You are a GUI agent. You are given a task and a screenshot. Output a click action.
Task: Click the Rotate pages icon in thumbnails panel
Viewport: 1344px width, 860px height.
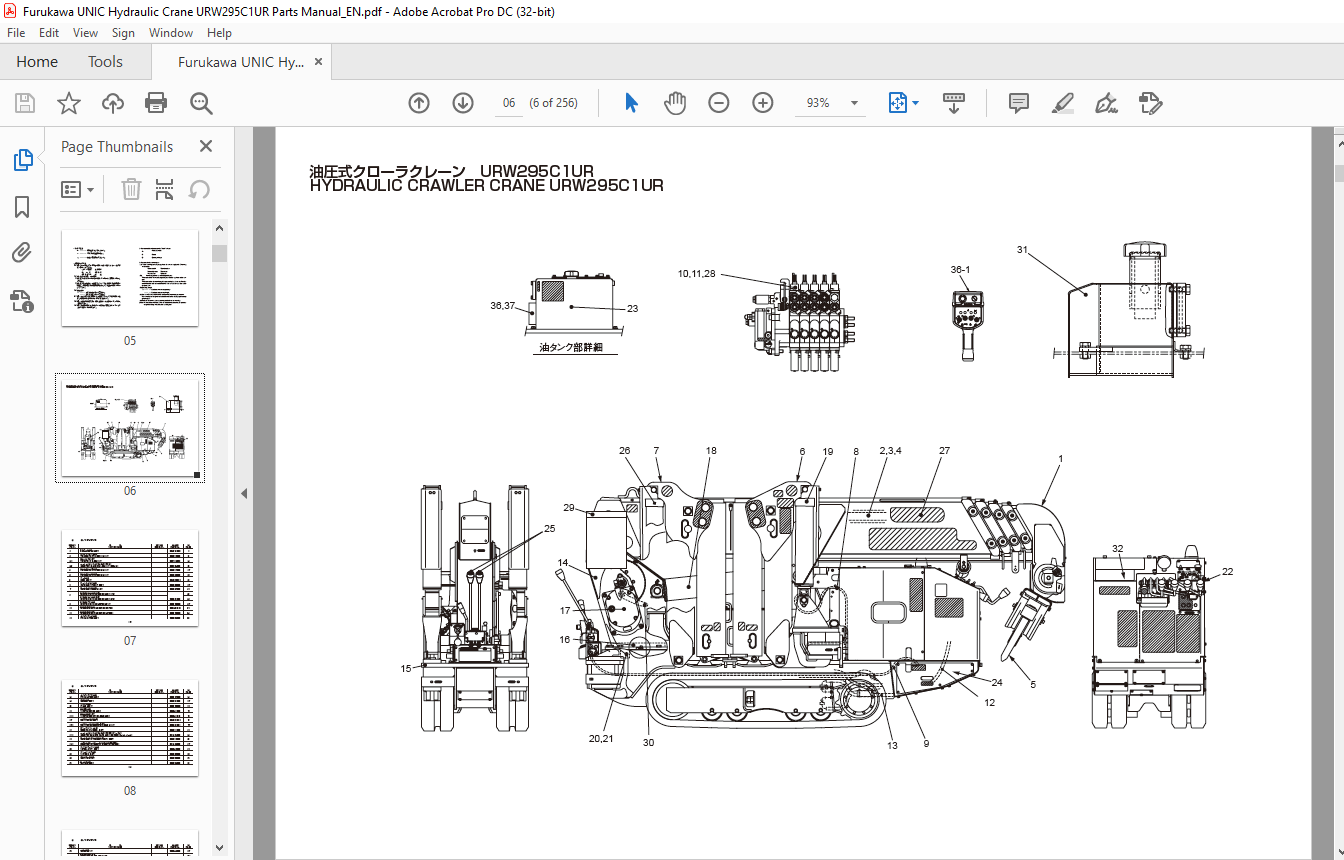[x=199, y=189]
